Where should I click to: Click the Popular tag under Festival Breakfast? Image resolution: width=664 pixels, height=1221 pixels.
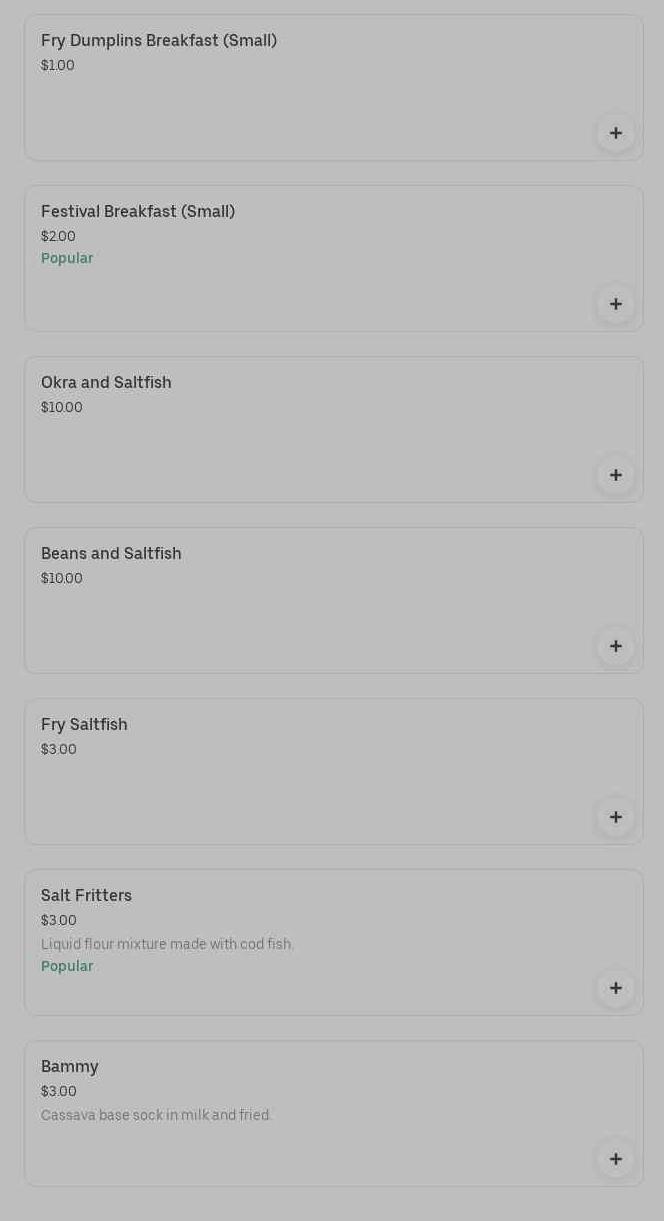tap(67, 258)
